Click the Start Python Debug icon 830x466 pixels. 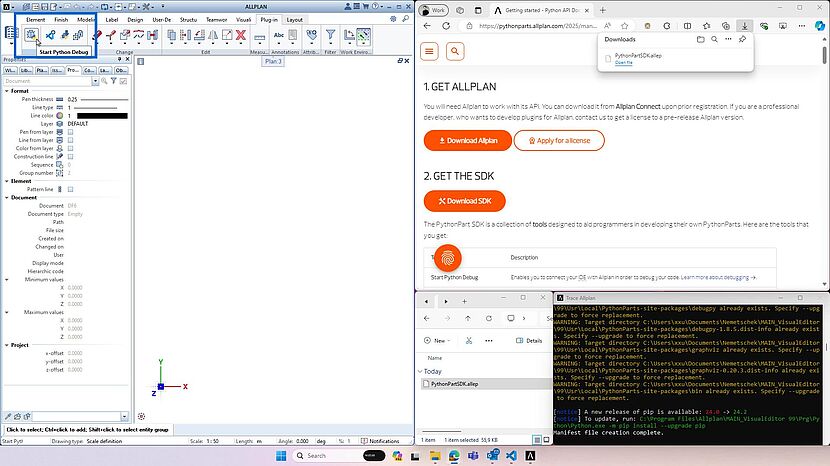pos(31,36)
